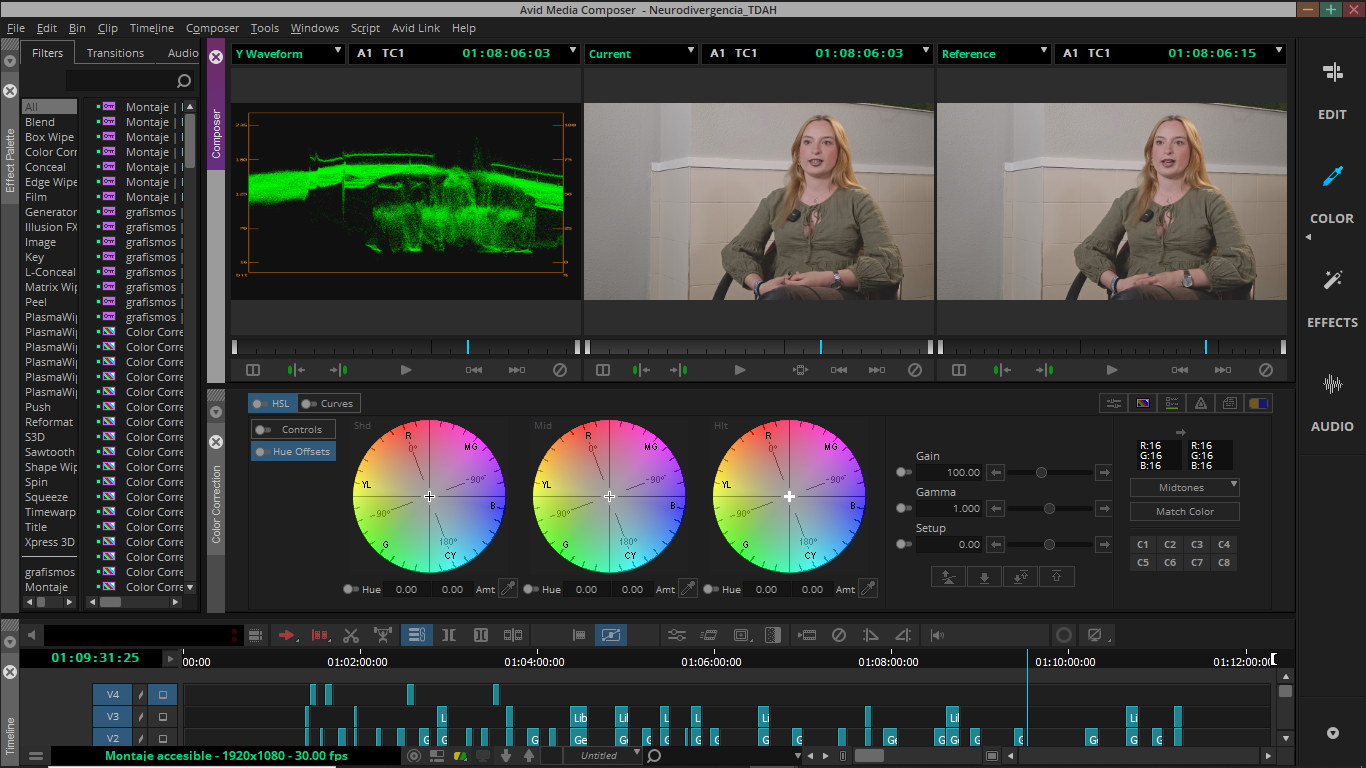Open the Avid Link menu
Image resolution: width=1366 pixels, height=768 pixels.
tap(416, 28)
